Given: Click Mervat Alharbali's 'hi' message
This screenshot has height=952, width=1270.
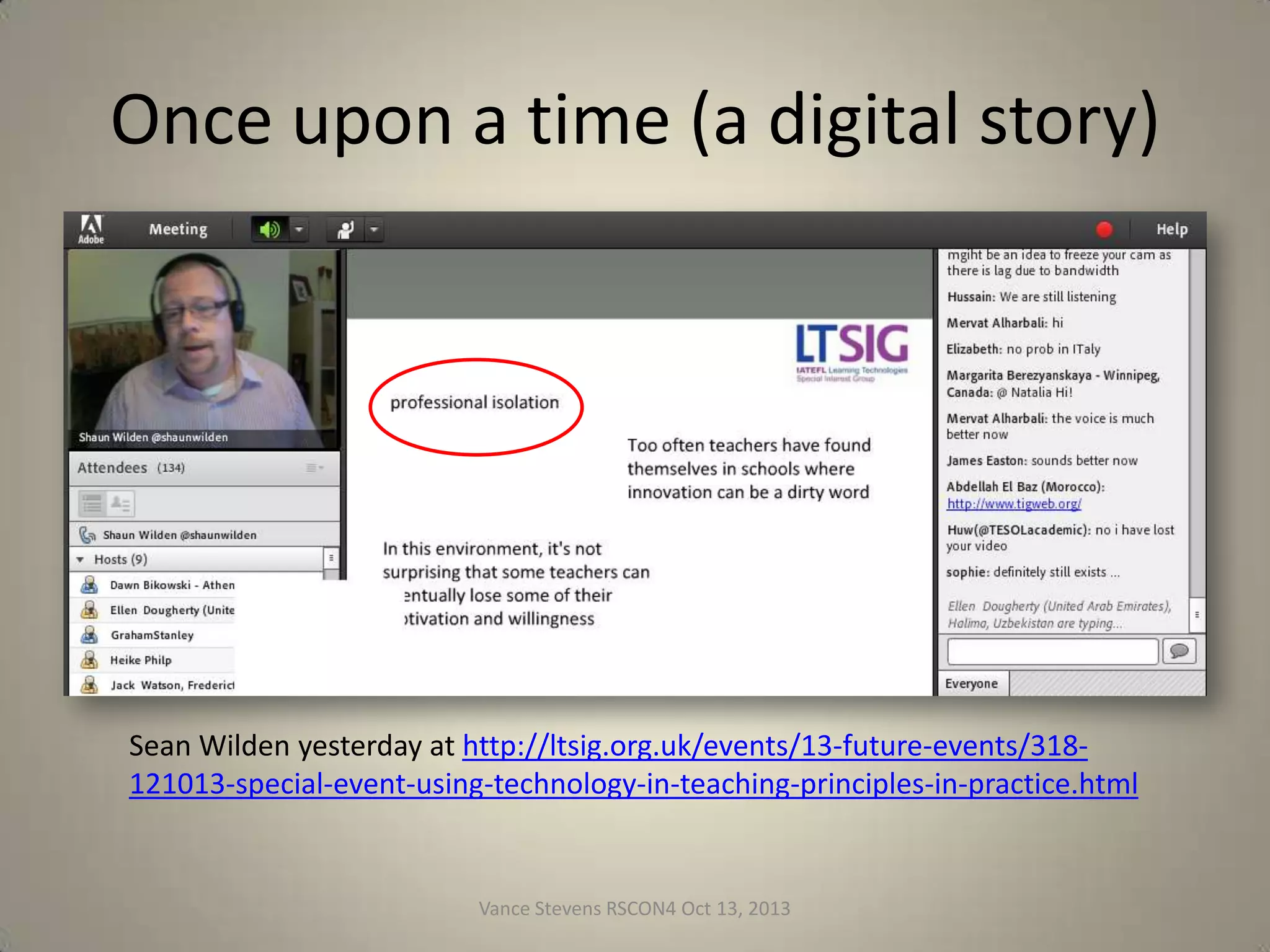Looking at the screenshot, I should click(1005, 323).
